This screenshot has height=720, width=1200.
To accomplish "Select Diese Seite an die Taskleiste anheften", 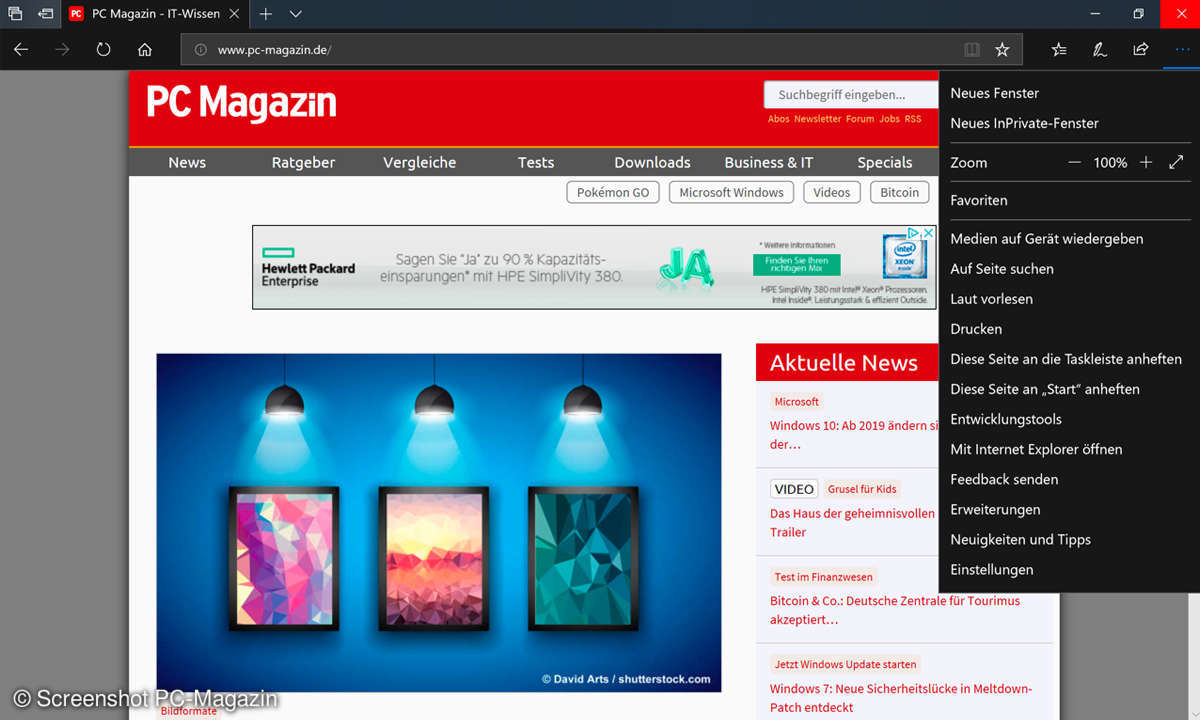I will (1065, 359).
